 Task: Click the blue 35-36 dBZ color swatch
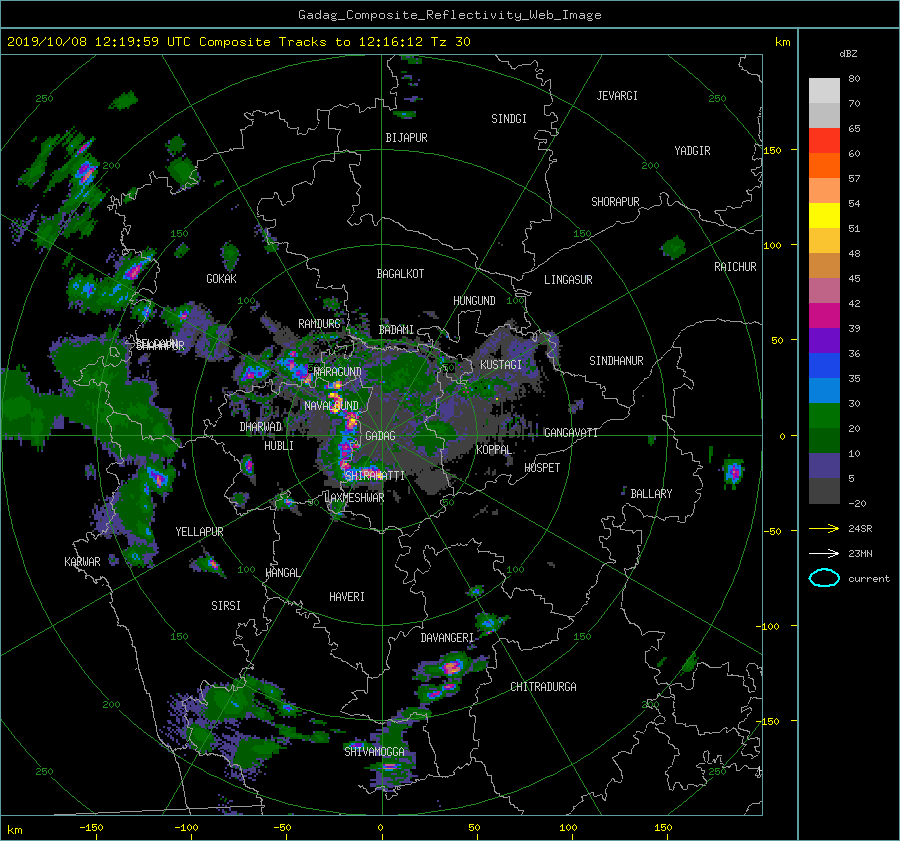coord(824,366)
